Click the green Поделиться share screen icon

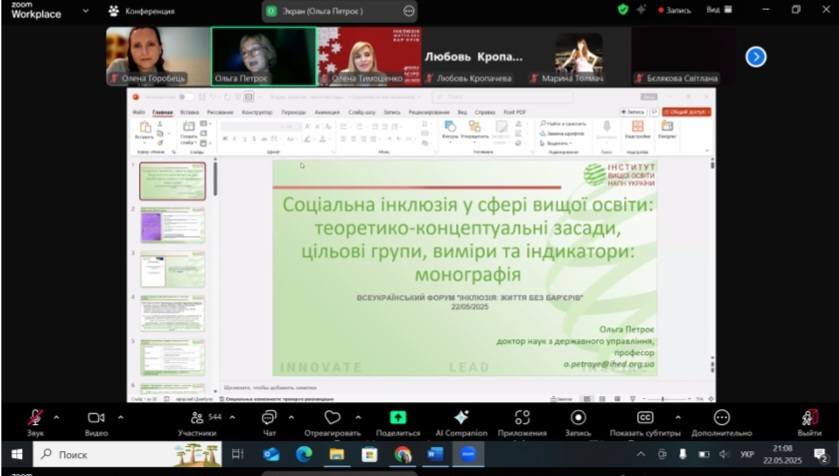(398, 418)
